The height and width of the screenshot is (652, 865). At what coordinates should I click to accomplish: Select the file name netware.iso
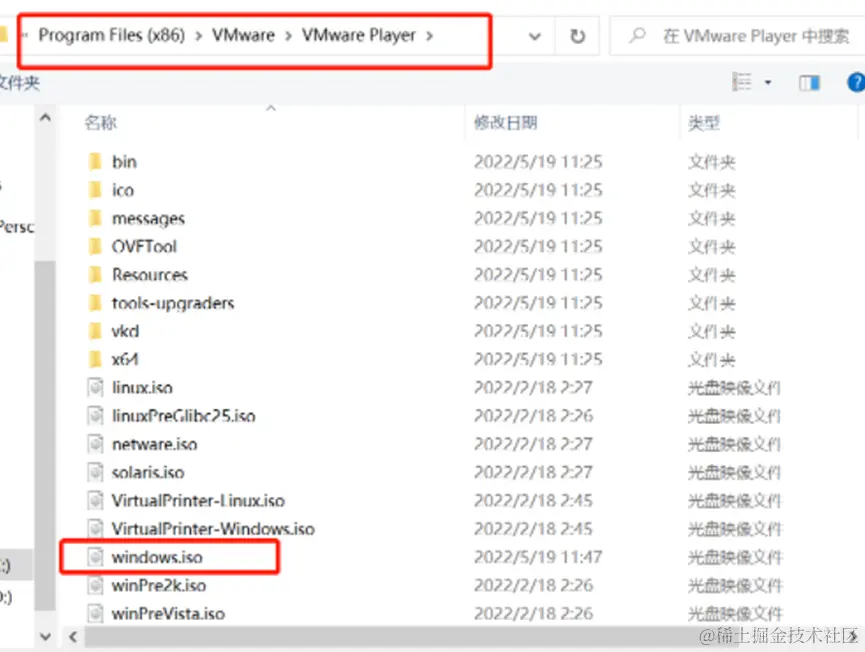point(154,444)
